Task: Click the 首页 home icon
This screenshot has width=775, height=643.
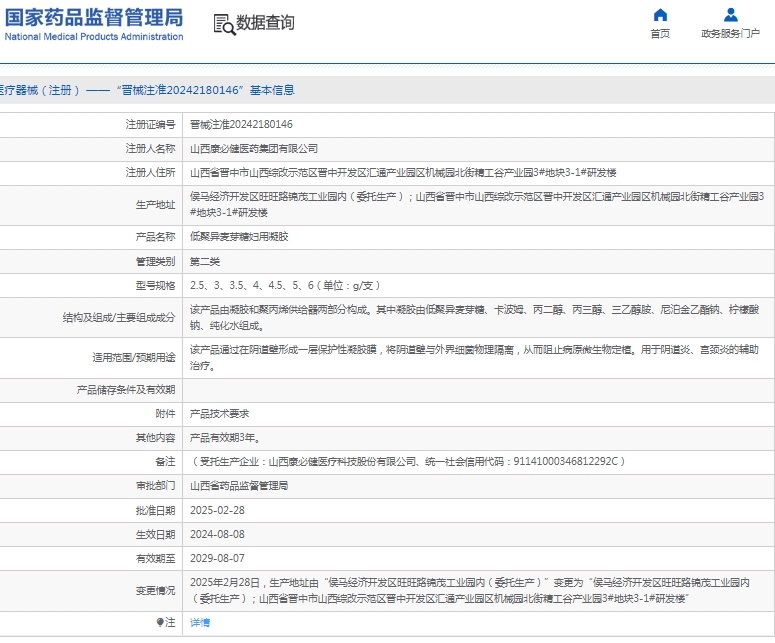Action: 660,15
